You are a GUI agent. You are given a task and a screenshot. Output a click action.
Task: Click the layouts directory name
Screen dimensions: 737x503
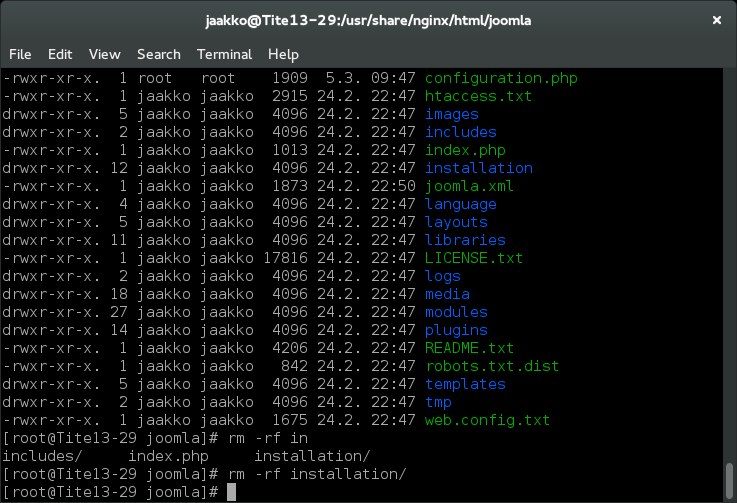456,222
